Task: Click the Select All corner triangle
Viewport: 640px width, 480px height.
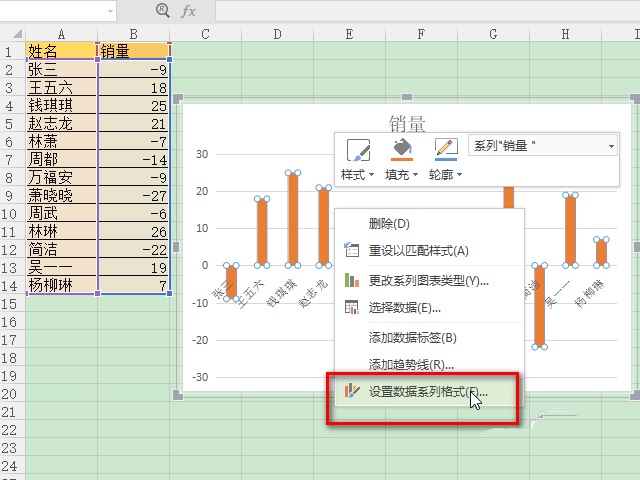Action: (10, 35)
